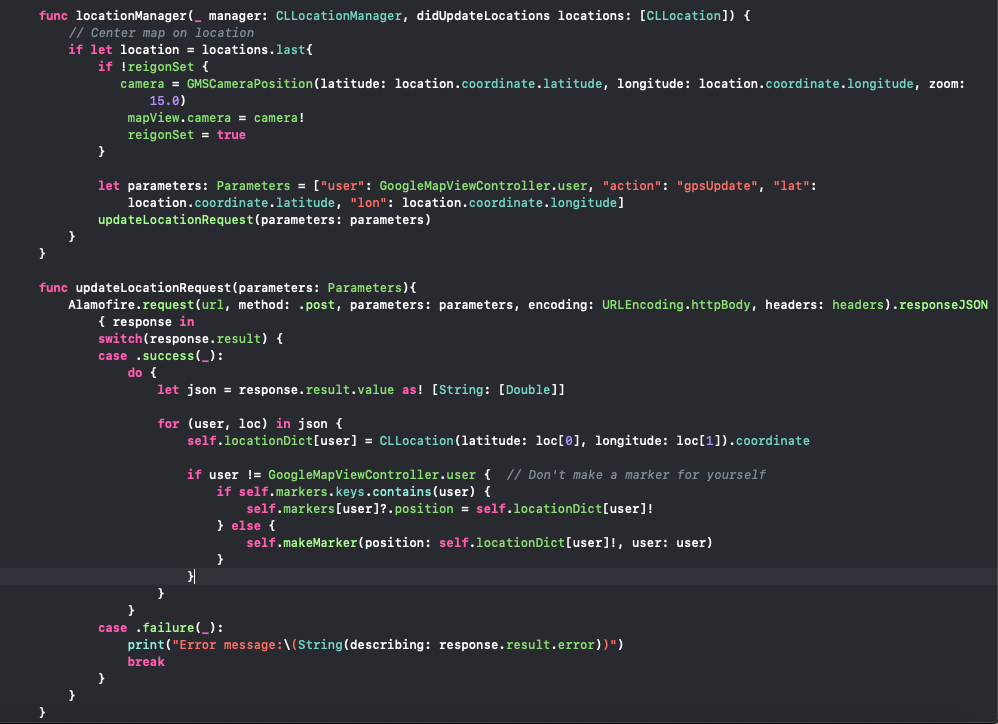Click the 'func locationManager' declaration name
This screenshot has height=724, width=998.
point(131,15)
